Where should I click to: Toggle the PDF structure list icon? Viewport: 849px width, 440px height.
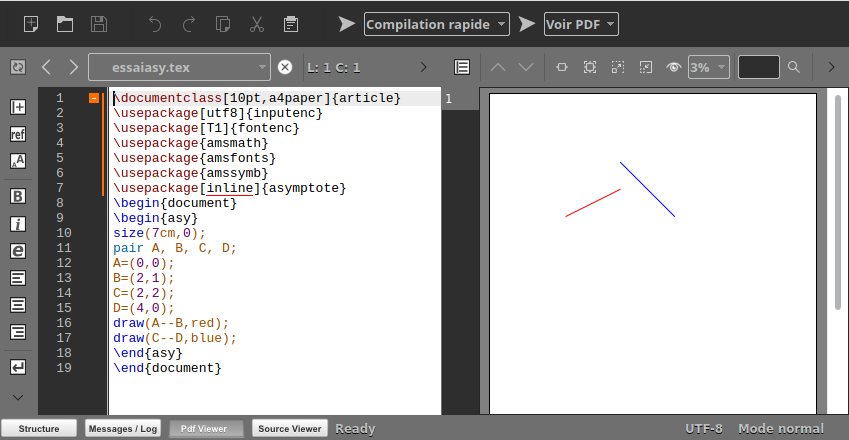[x=462, y=67]
